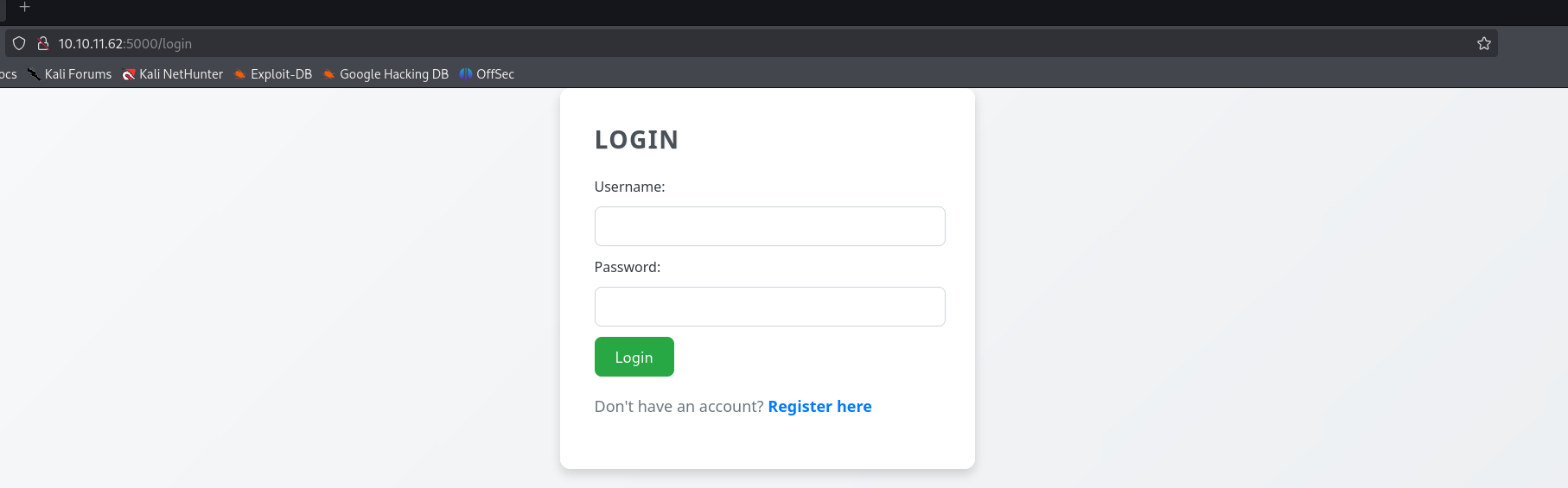
Task: Open a new tab with plus icon
Action: [25, 7]
